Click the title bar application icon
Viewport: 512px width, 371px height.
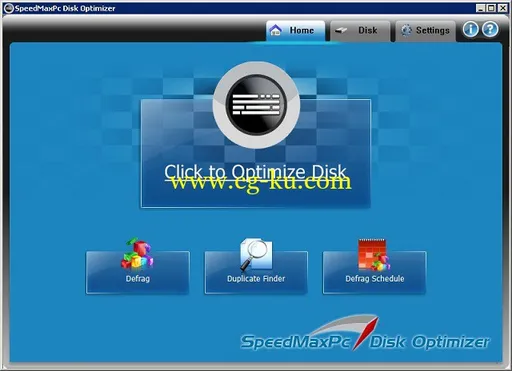click(x=9, y=8)
